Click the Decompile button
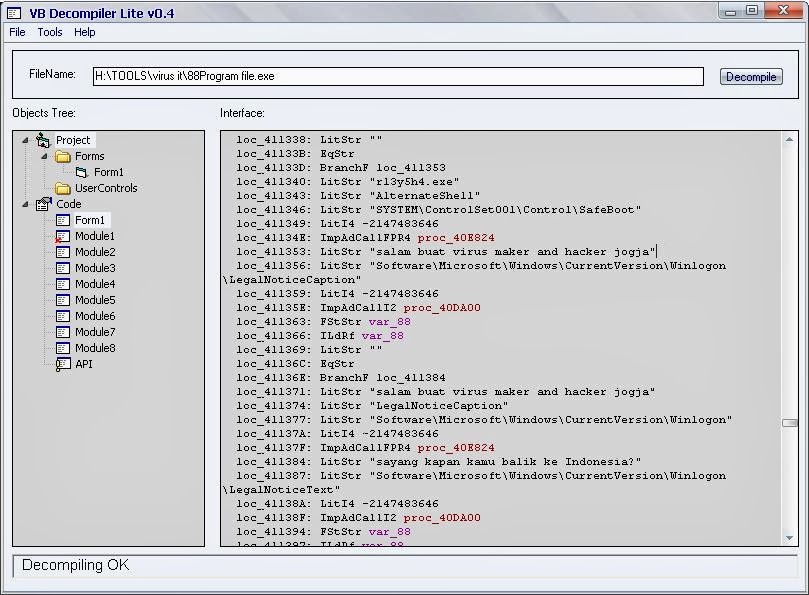This screenshot has height=595, width=809. tap(751, 77)
